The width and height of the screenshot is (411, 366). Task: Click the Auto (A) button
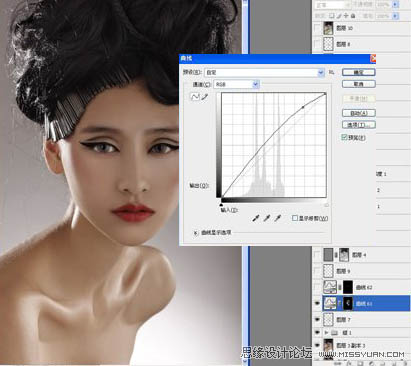click(359, 113)
